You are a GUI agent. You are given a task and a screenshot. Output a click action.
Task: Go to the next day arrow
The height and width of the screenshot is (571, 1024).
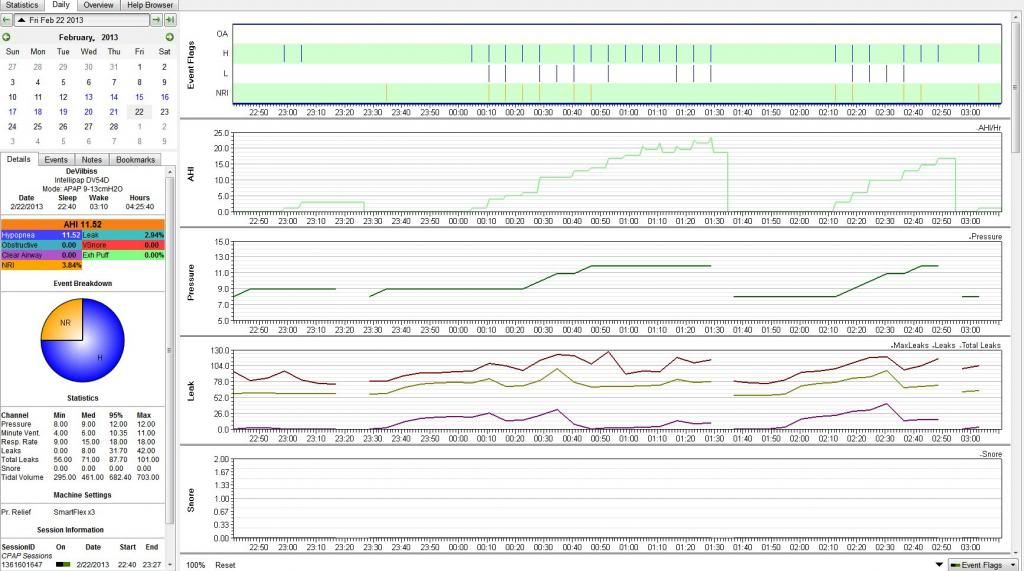tap(157, 20)
